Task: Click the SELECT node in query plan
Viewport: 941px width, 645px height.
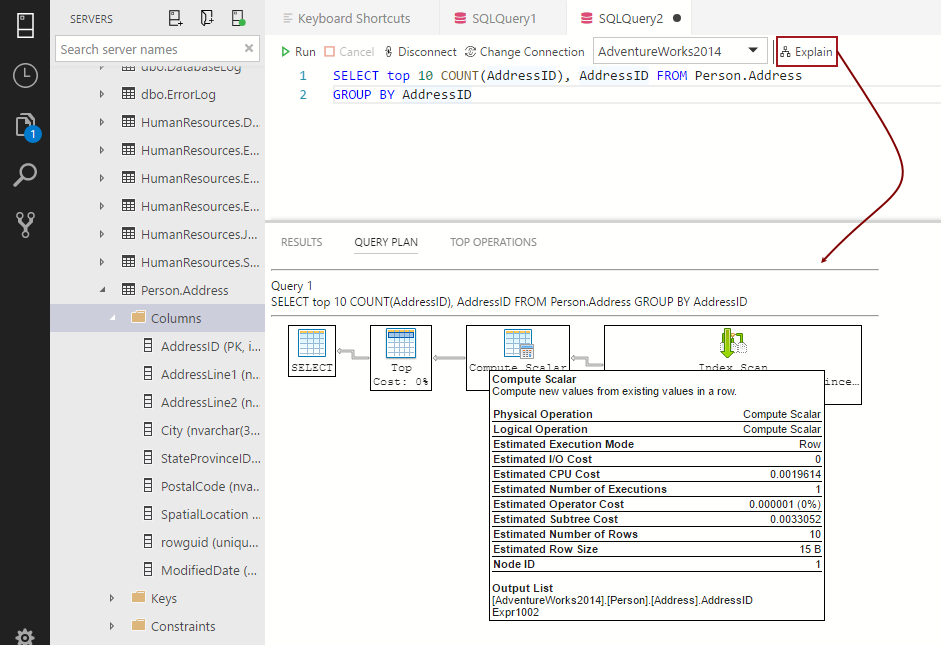Action: (x=312, y=351)
